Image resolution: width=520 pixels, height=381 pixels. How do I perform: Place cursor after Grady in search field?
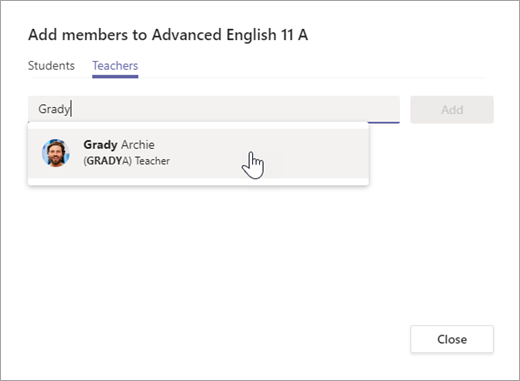coord(71,109)
